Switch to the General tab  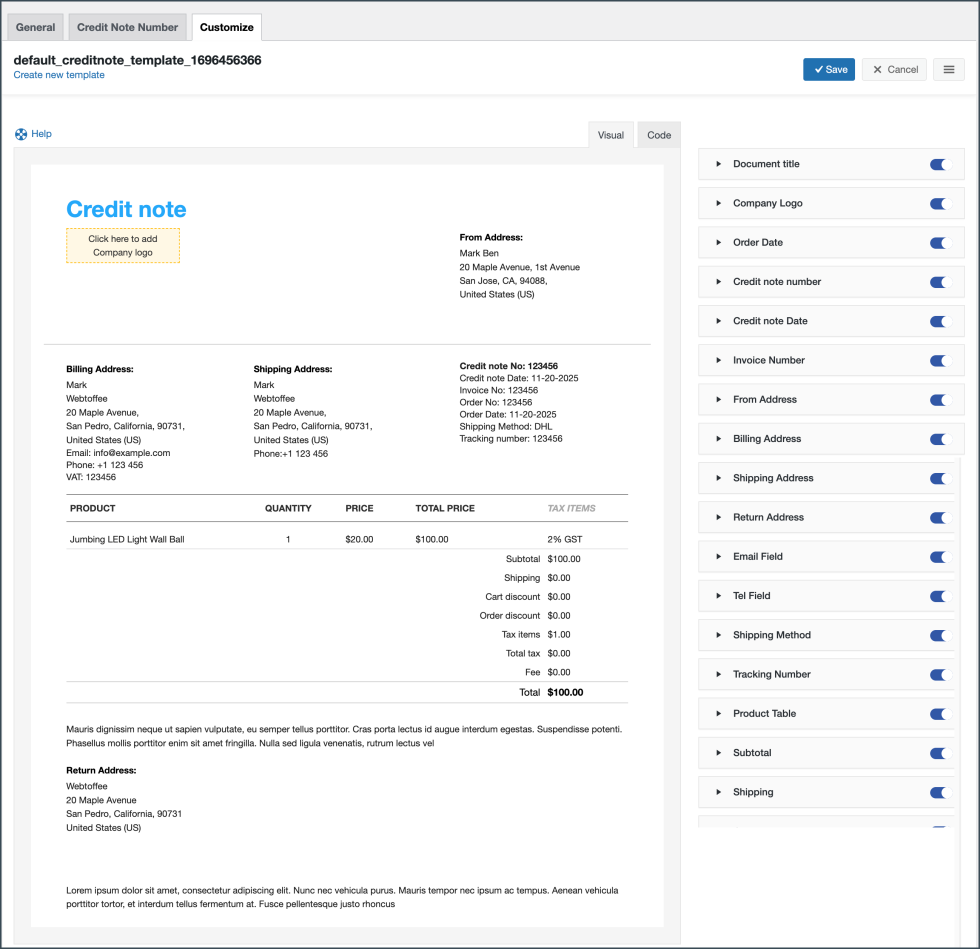[36, 28]
